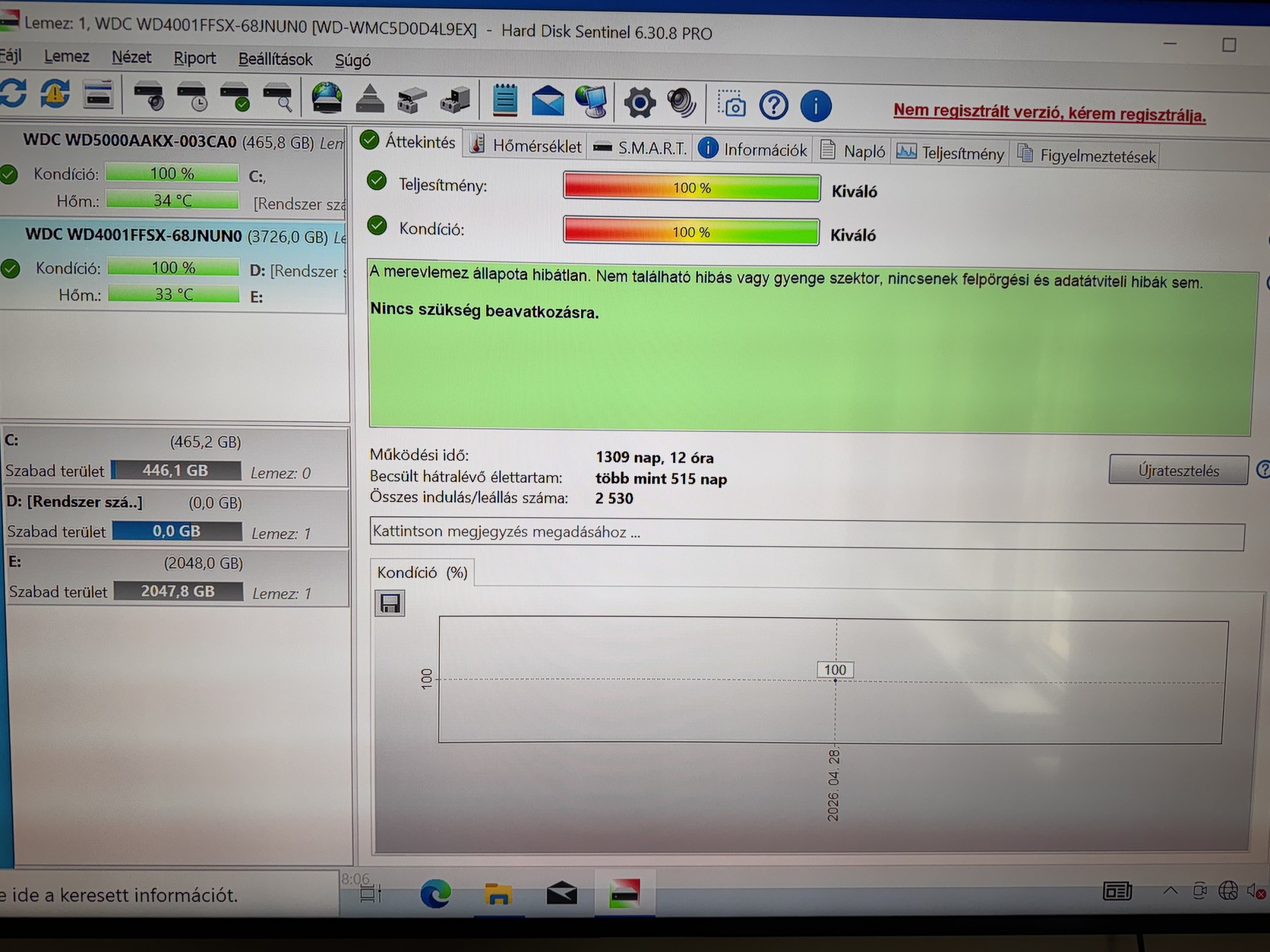Viewport: 1270px width, 952px height.
Task: Select the D: [Rendszer szá..] partition entry
Action: [x=176, y=517]
